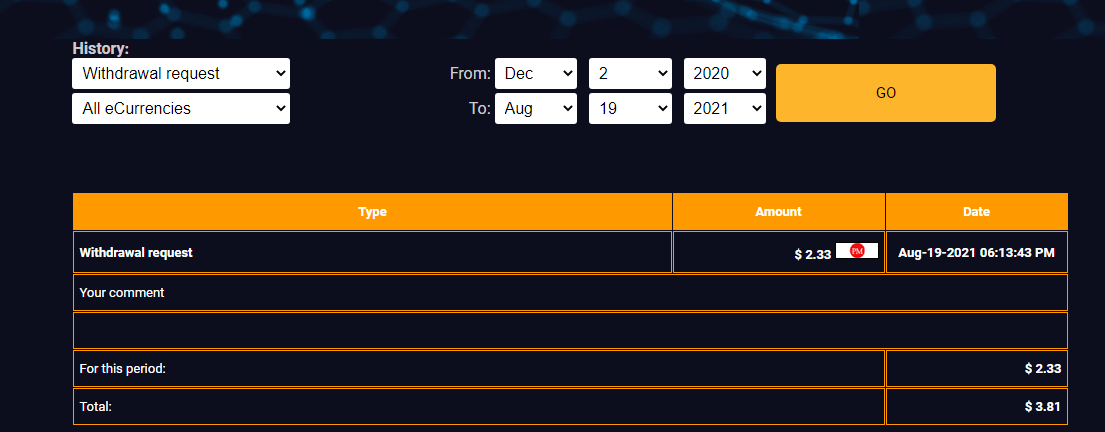Screen dimensions: 1105x432
Task: Click the Your comment row
Action: click(x=570, y=292)
